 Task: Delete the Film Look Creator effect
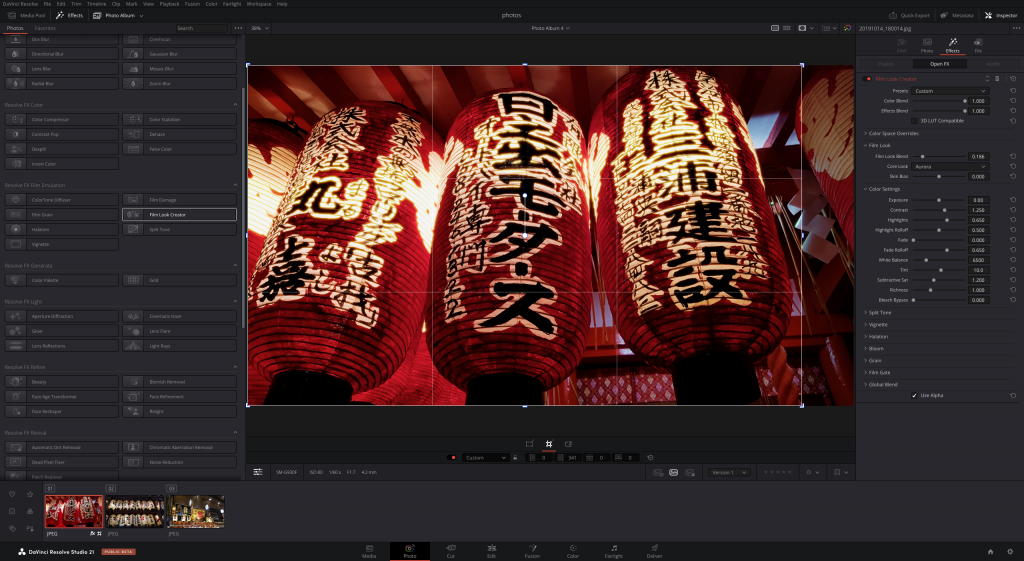tap(997, 78)
